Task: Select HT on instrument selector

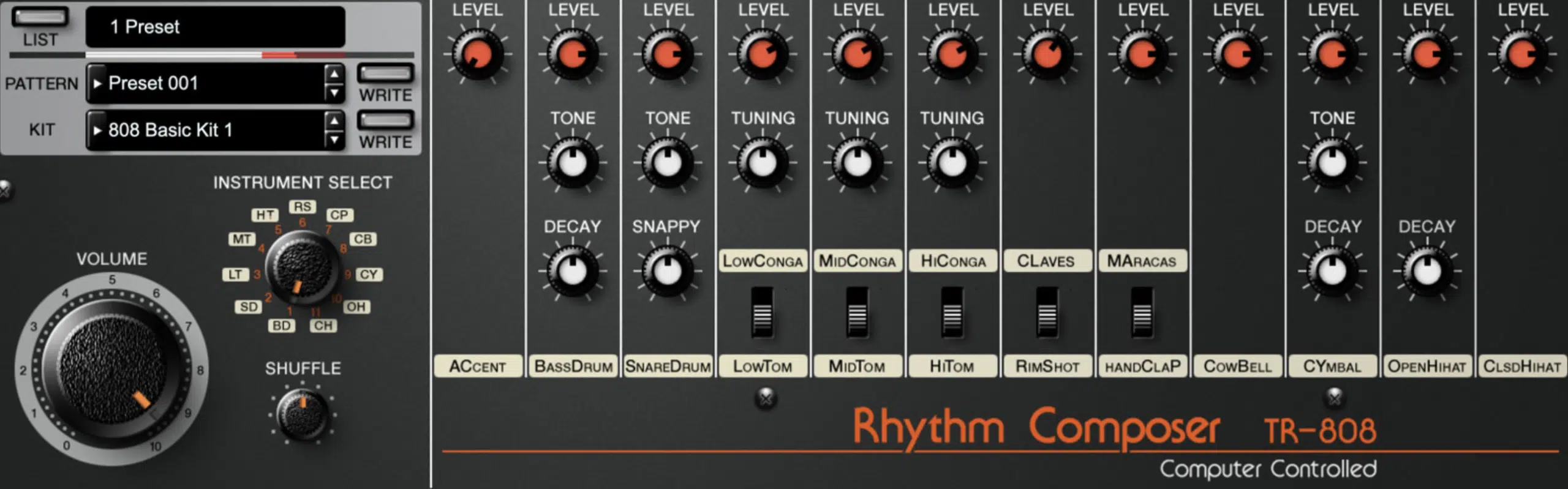Action: pyautogui.click(x=265, y=215)
